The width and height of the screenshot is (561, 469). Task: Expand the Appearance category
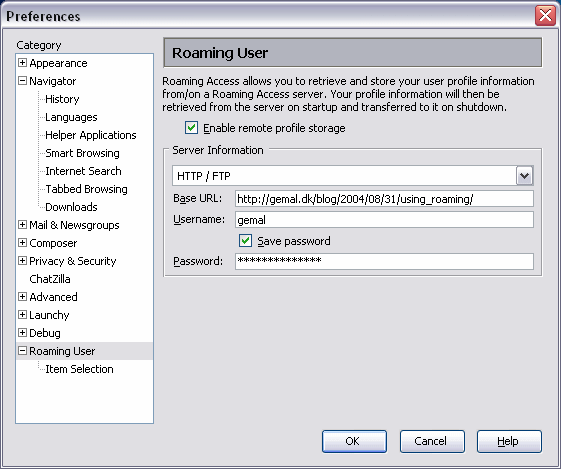[22, 63]
